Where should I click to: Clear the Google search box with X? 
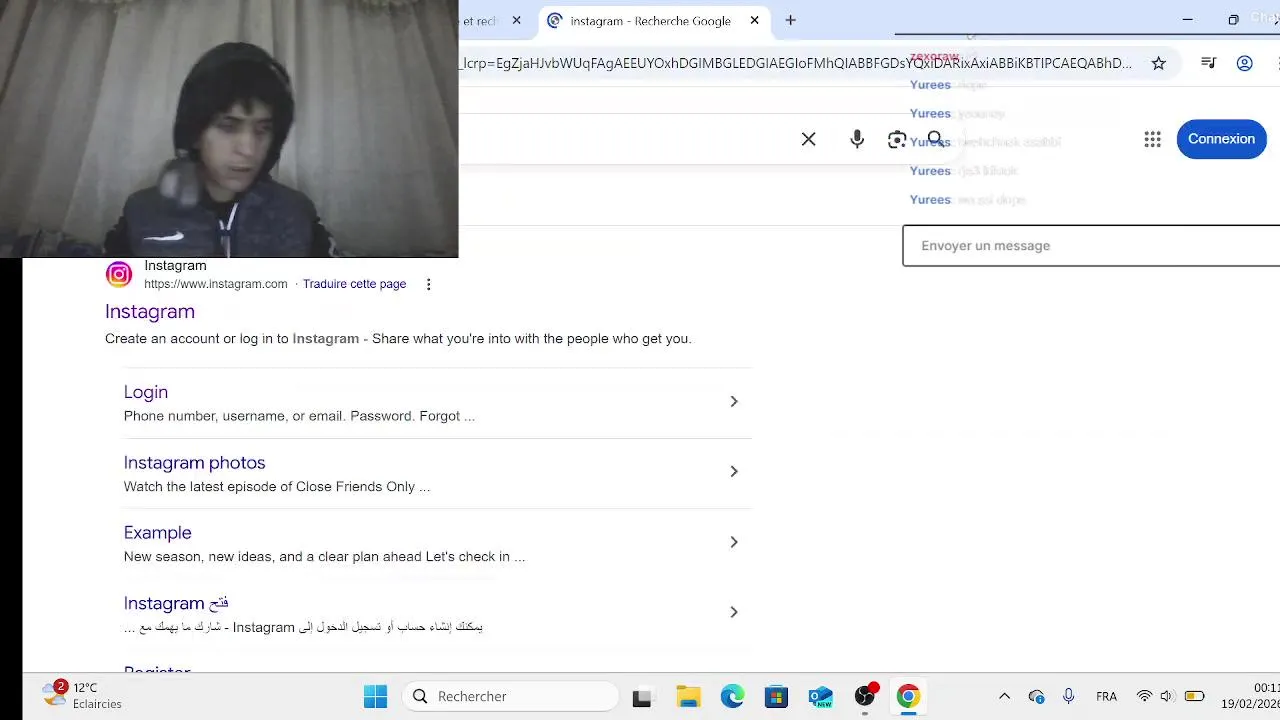click(x=808, y=139)
